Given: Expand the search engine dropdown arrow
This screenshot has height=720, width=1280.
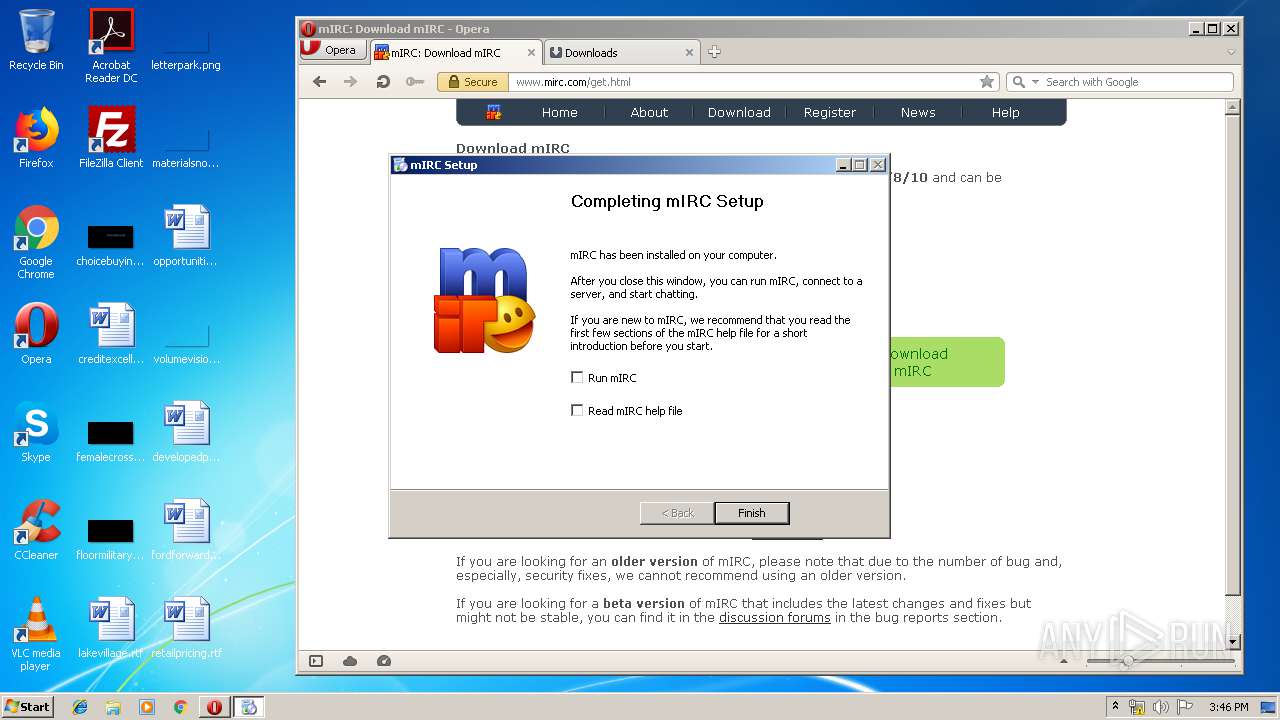Looking at the screenshot, I should coord(1035,82).
